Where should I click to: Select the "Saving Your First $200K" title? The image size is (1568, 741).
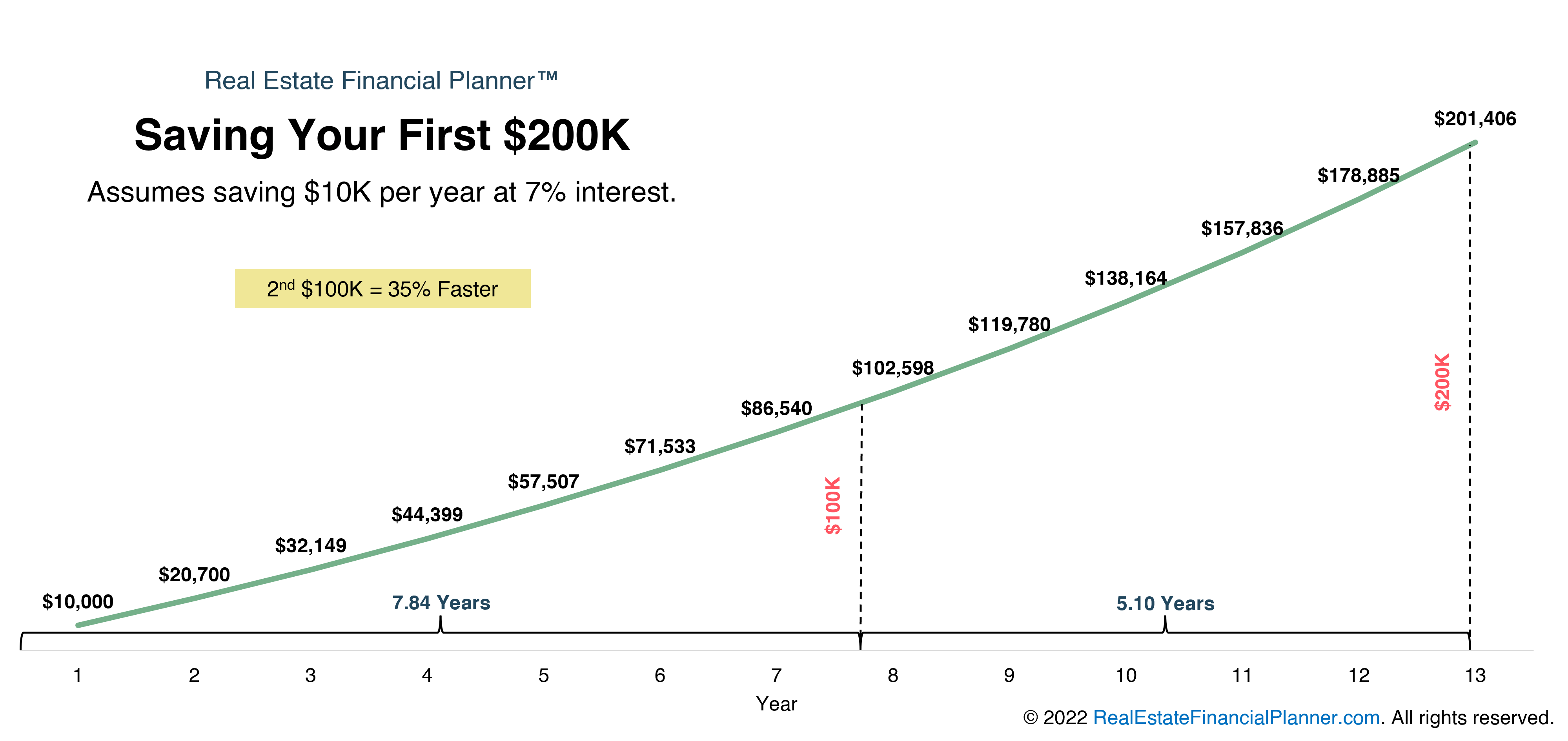382,135
